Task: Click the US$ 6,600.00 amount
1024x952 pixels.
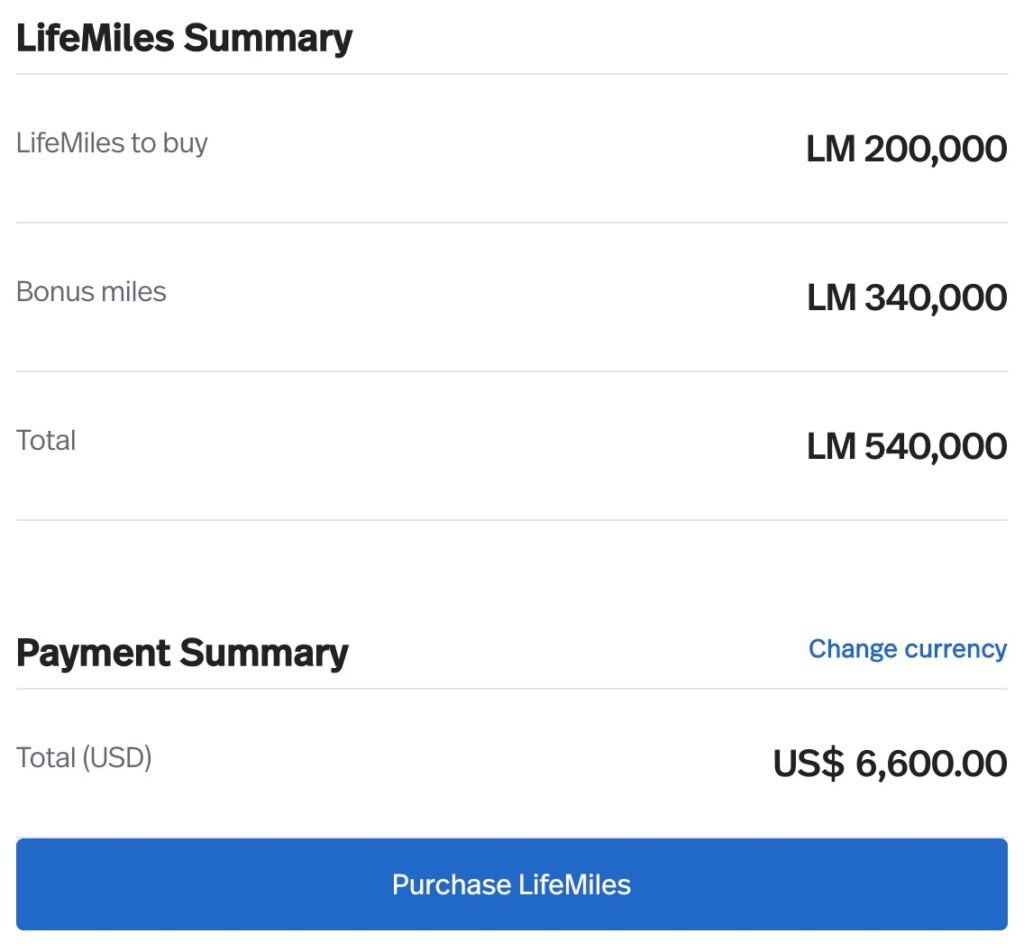Action: point(888,763)
